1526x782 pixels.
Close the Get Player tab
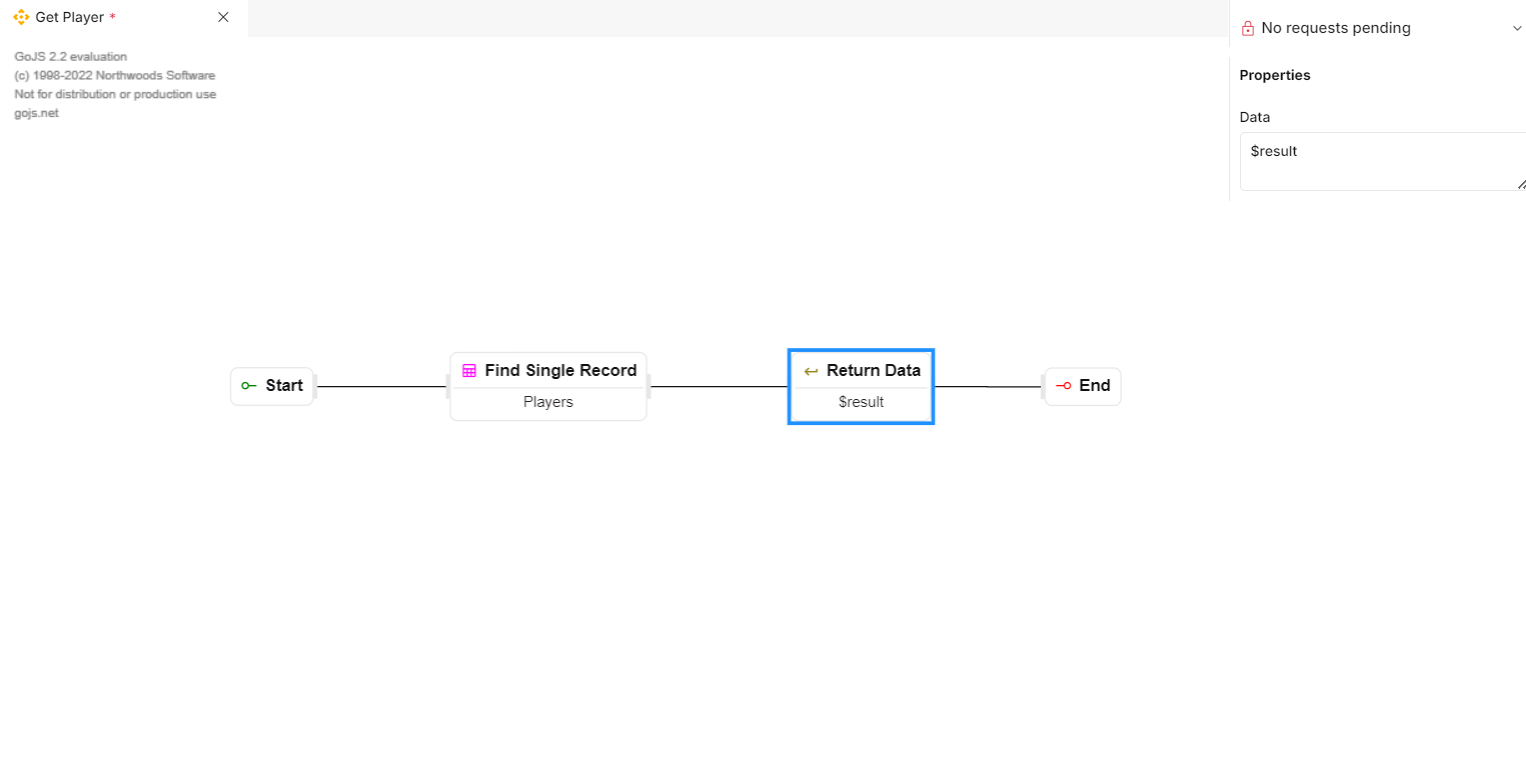point(223,17)
